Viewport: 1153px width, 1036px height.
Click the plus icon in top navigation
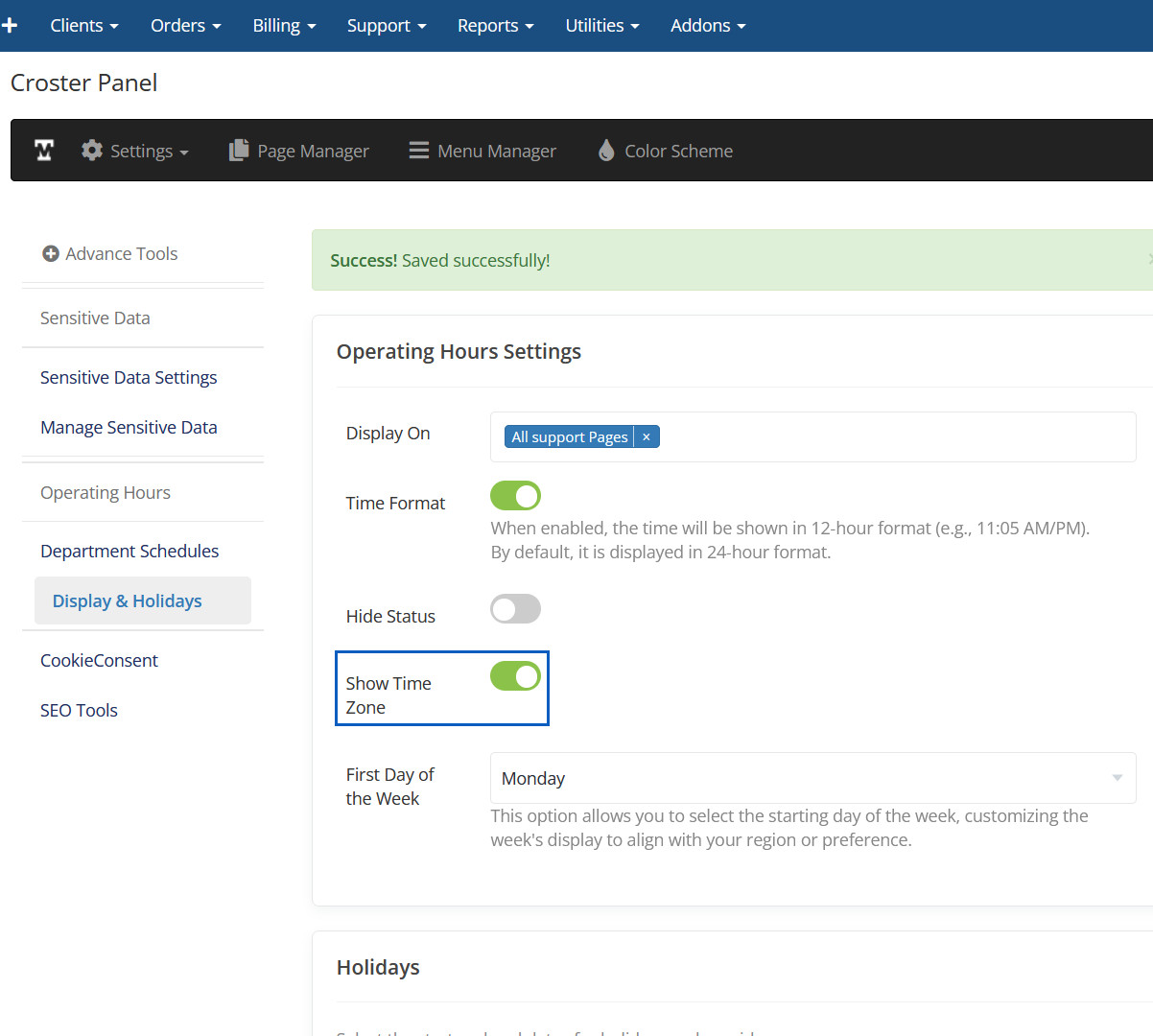pyautogui.click(x=10, y=26)
